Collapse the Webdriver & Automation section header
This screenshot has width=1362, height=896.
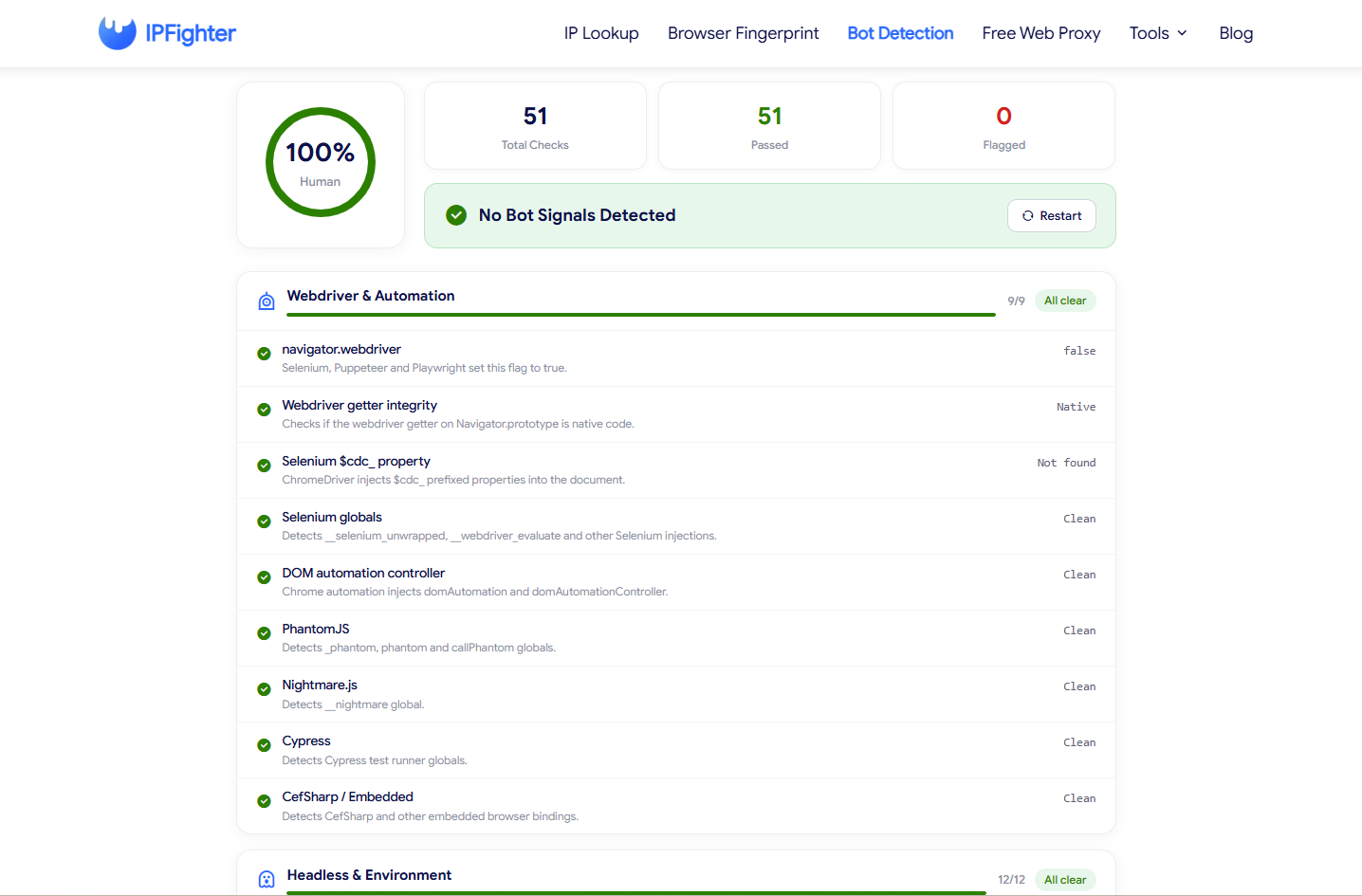click(676, 301)
